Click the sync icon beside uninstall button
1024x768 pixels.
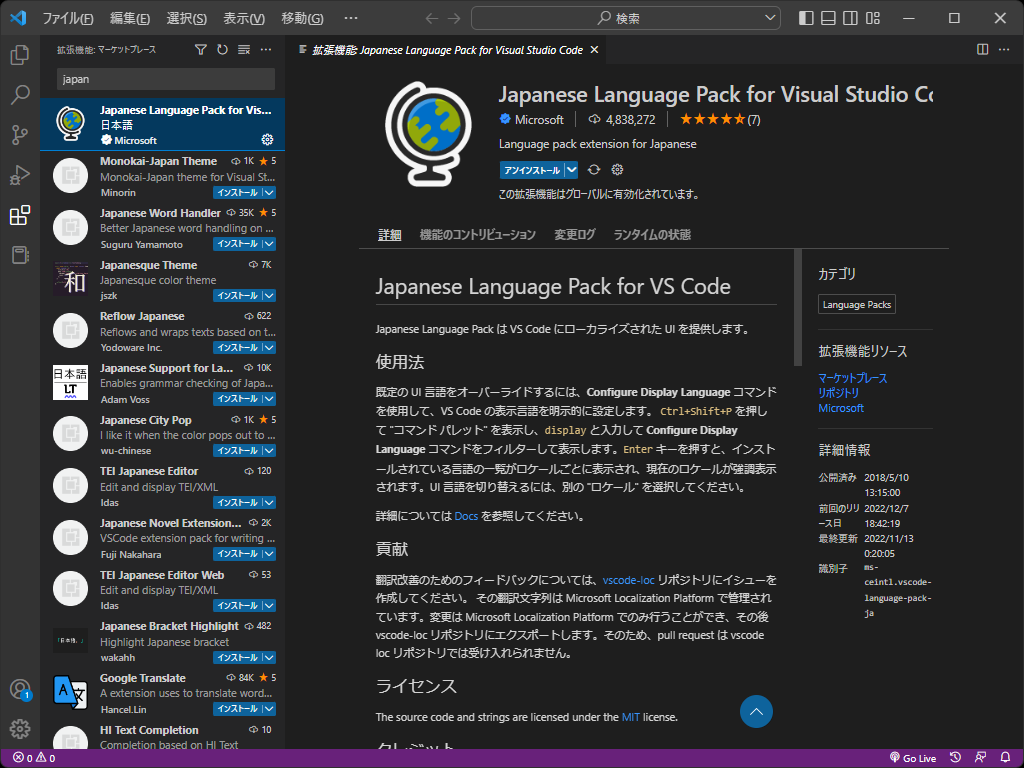tap(594, 170)
